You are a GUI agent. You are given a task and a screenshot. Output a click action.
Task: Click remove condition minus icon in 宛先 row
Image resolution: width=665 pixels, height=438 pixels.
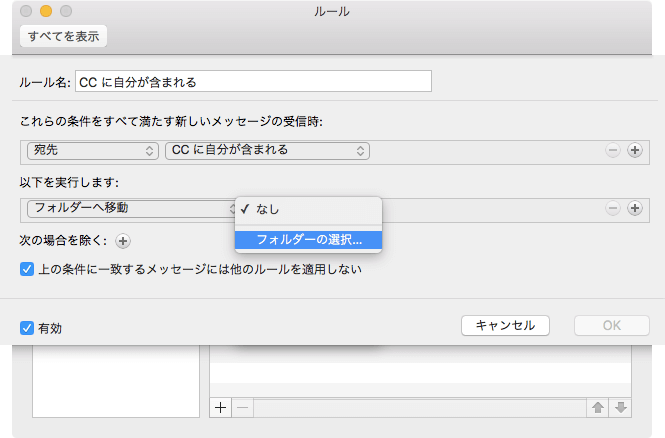pyautogui.click(x=612, y=150)
